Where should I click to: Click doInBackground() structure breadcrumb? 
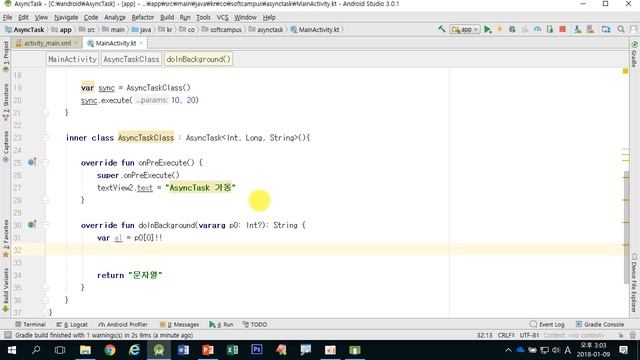[x=198, y=59]
